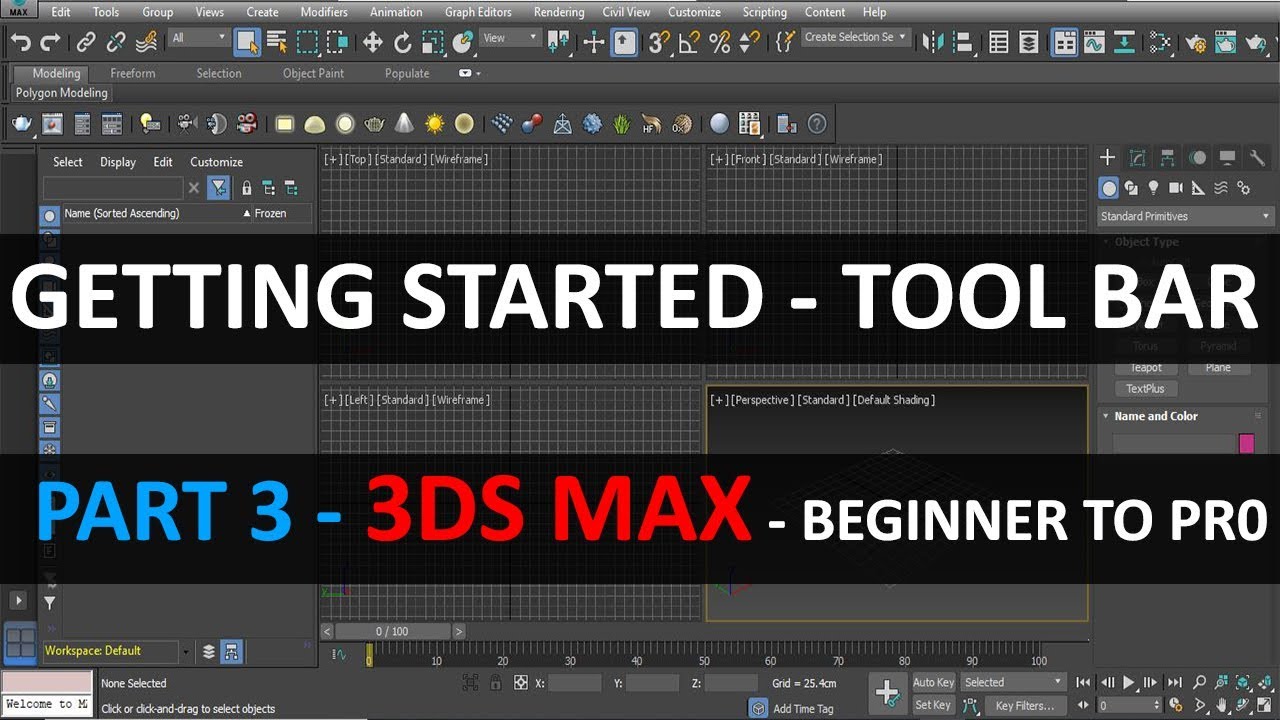This screenshot has width=1280, height=720.
Task: Click the Undo arrow in main toolbar
Action: point(20,42)
